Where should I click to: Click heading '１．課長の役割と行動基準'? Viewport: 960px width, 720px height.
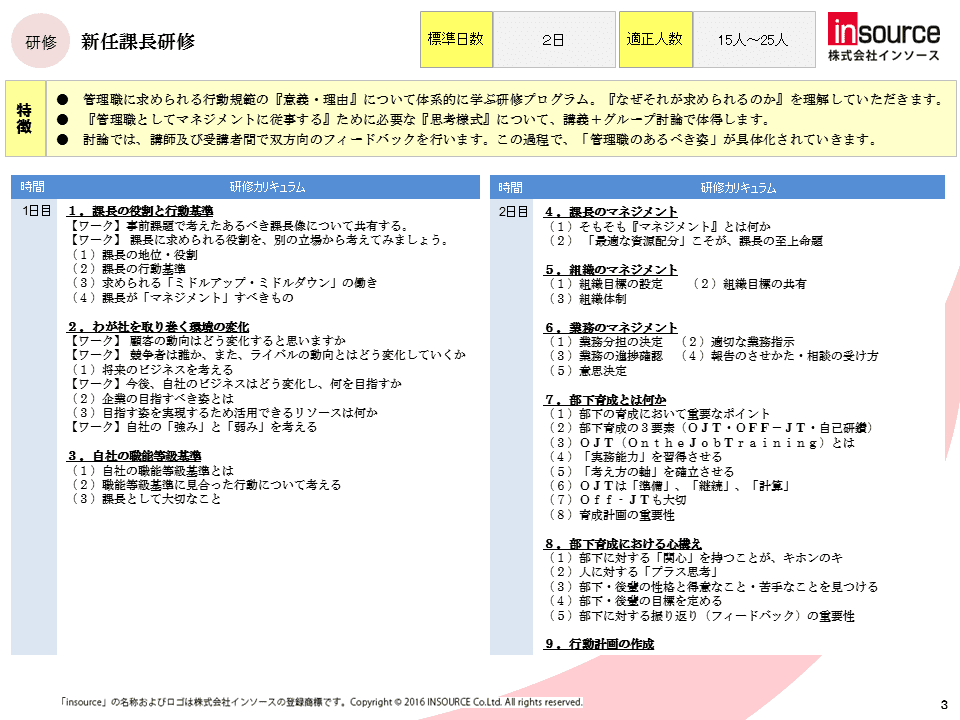[x=140, y=211]
